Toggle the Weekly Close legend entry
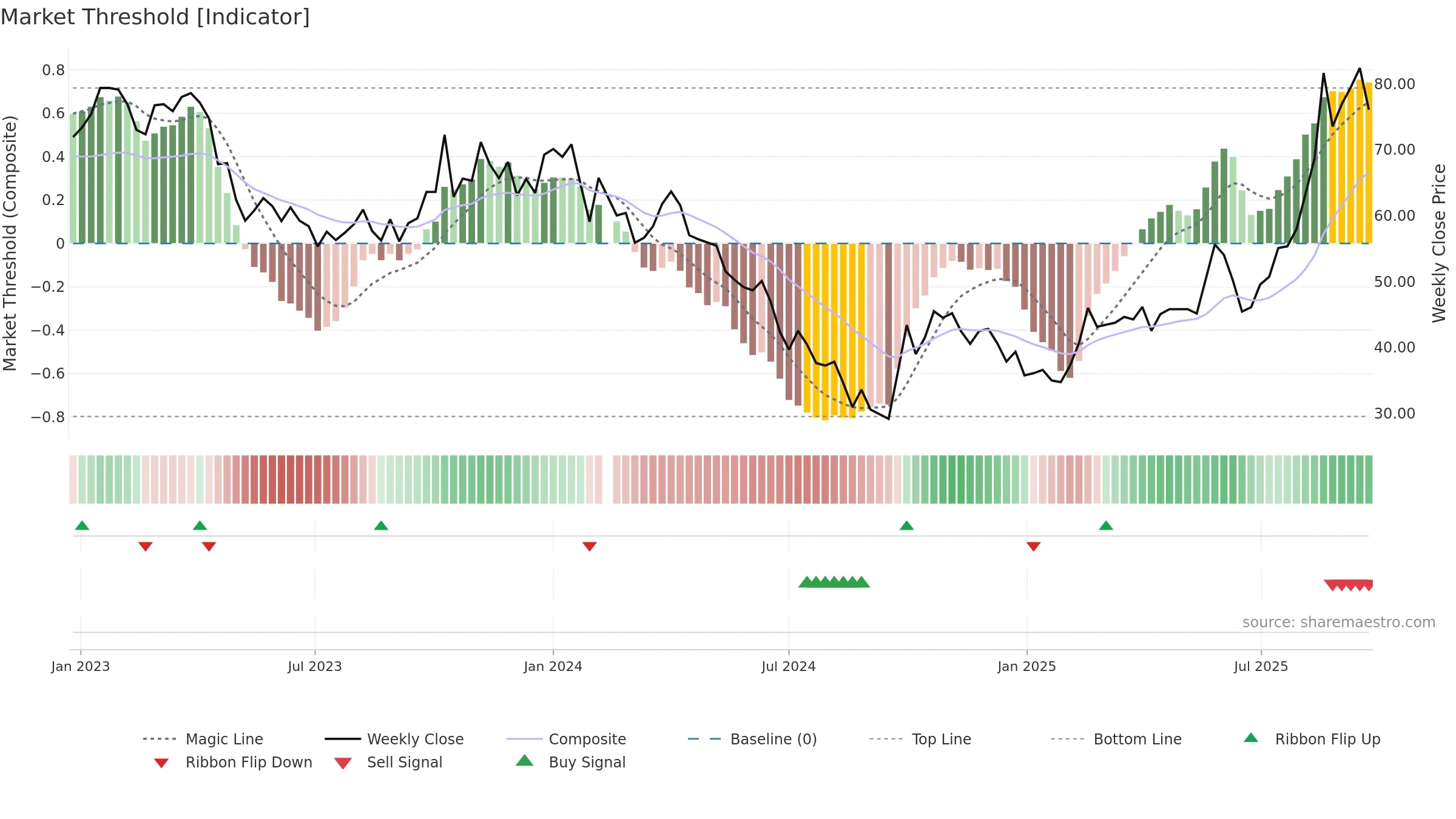Screen dimensions: 1456x819 [x=394, y=739]
